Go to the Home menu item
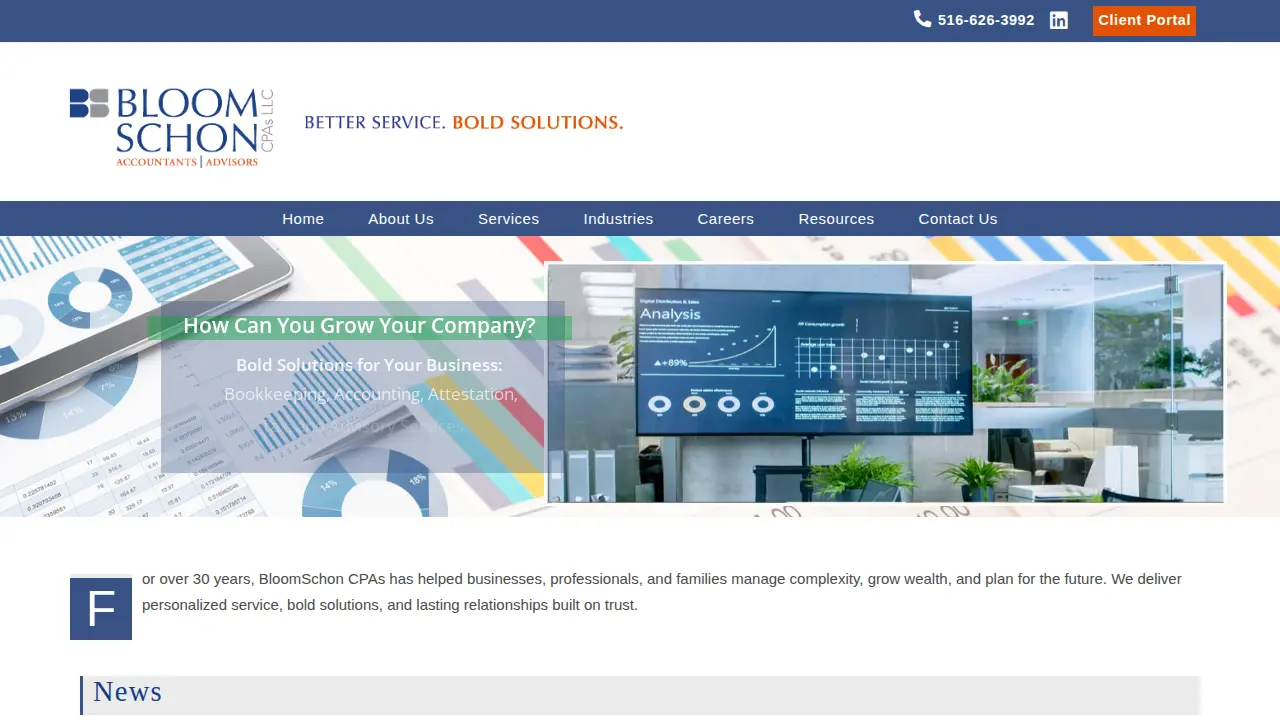Screen dimensions: 1280x720 (x=303, y=219)
